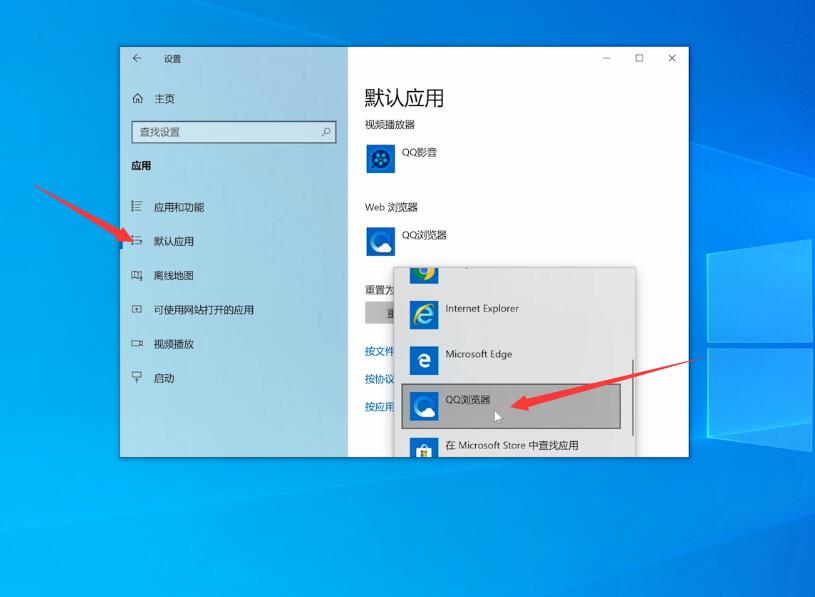Click the 可使用网站打开的应用 icon

click(x=137, y=309)
